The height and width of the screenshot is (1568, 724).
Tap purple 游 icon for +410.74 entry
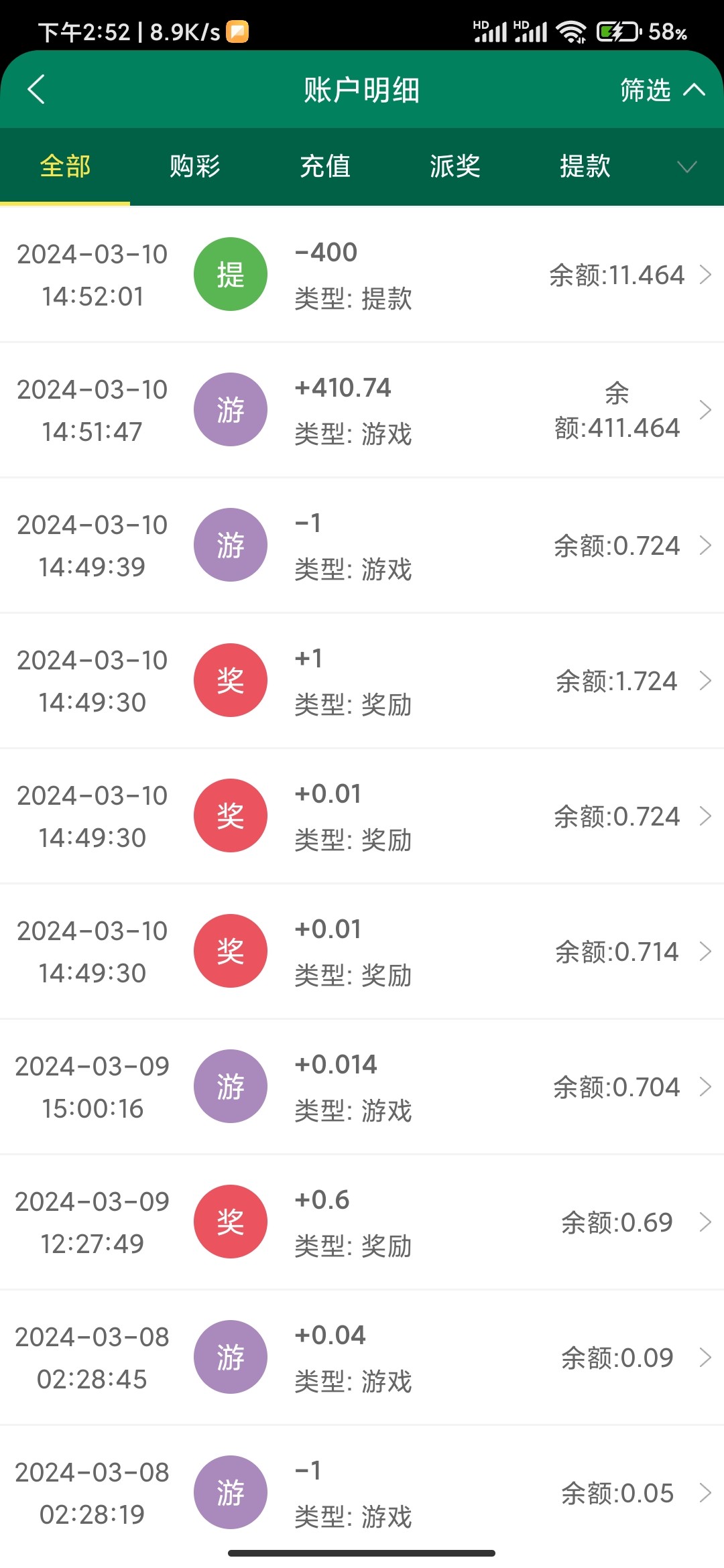point(230,409)
